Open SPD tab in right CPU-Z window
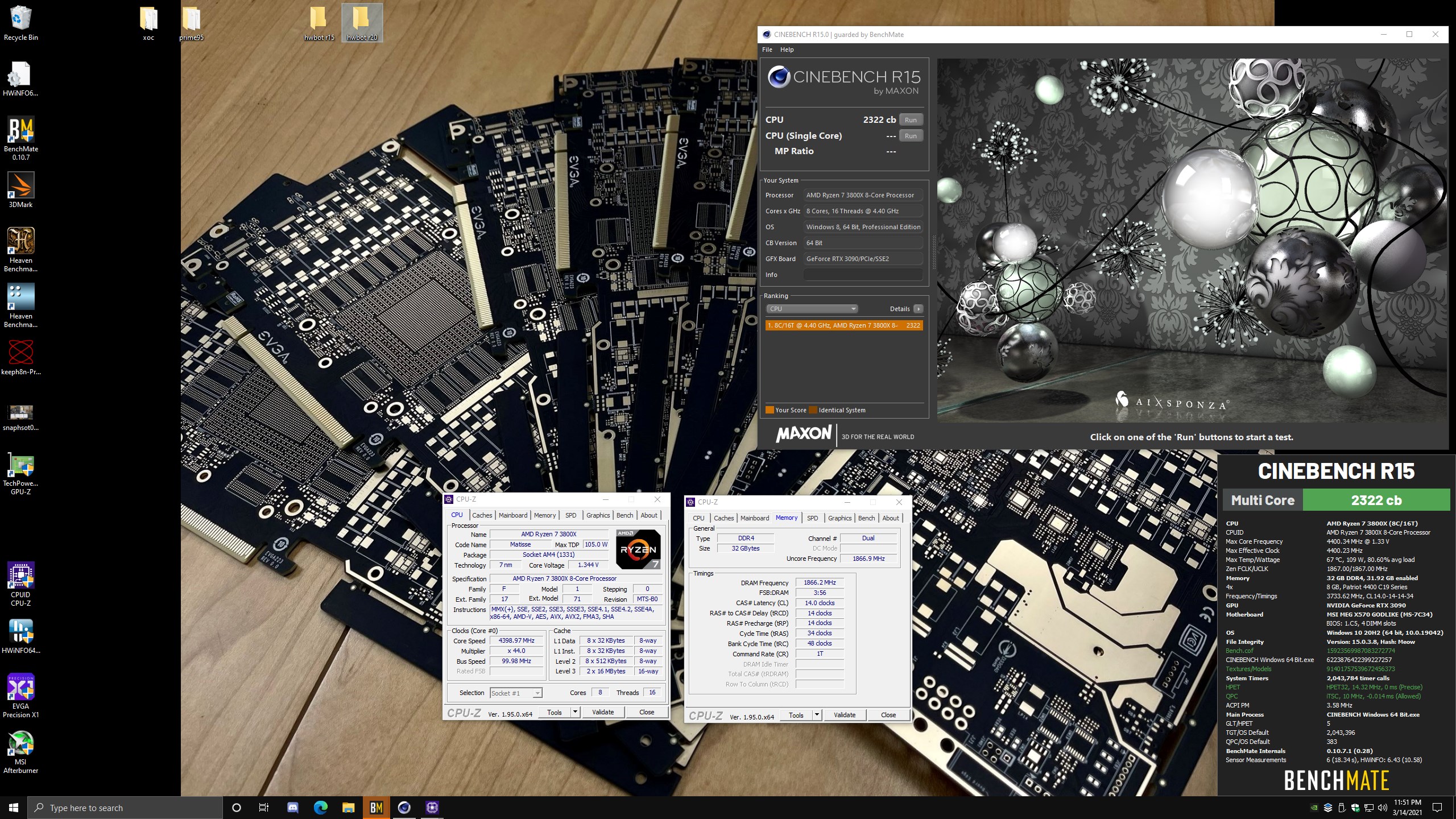This screenshot has height=819, width=1456. tap(813, 518)
